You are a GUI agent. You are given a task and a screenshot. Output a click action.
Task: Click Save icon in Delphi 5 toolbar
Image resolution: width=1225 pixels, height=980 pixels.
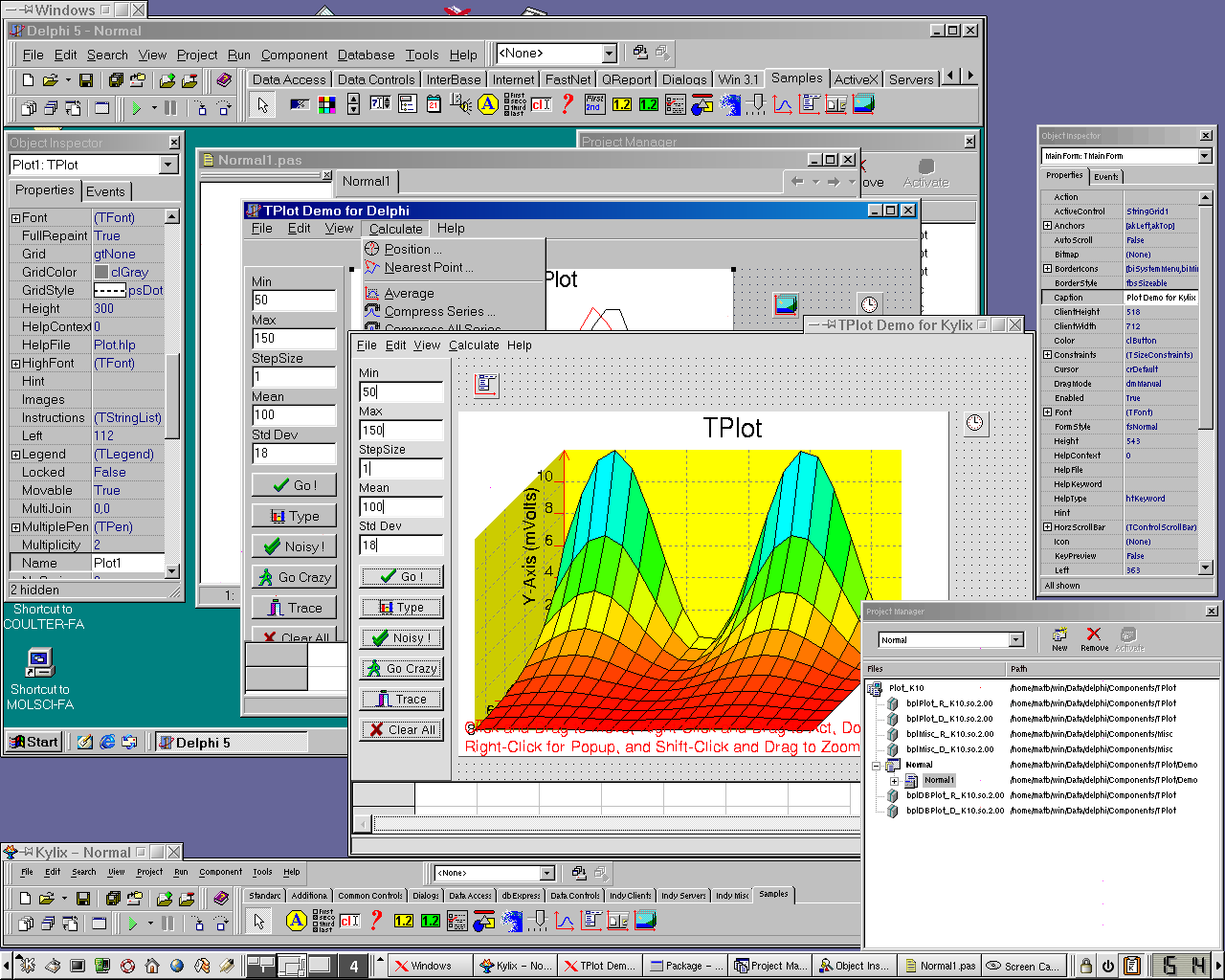[x=86, y=80]
